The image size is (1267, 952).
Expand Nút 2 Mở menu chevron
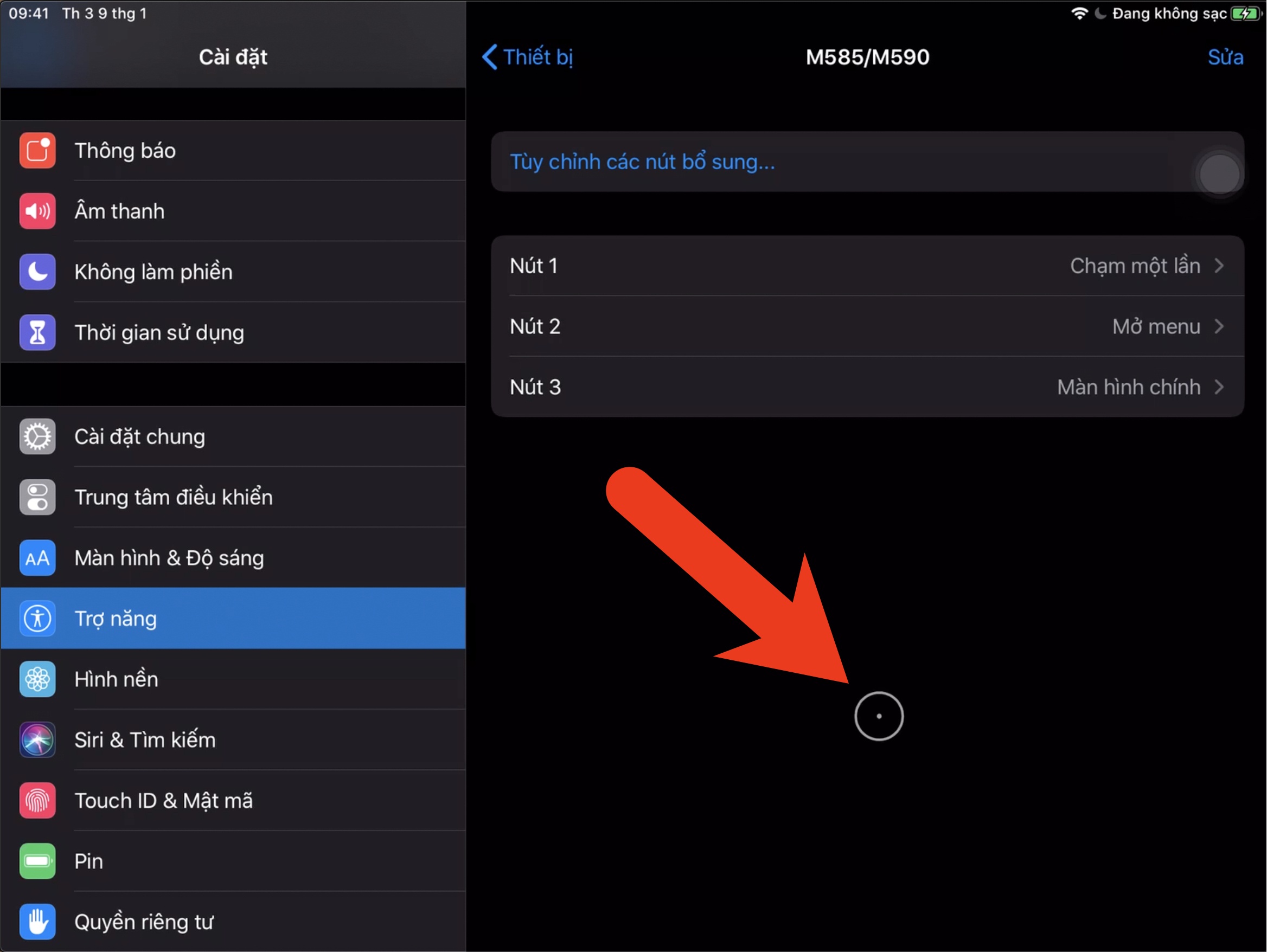tap(1220, 327)
